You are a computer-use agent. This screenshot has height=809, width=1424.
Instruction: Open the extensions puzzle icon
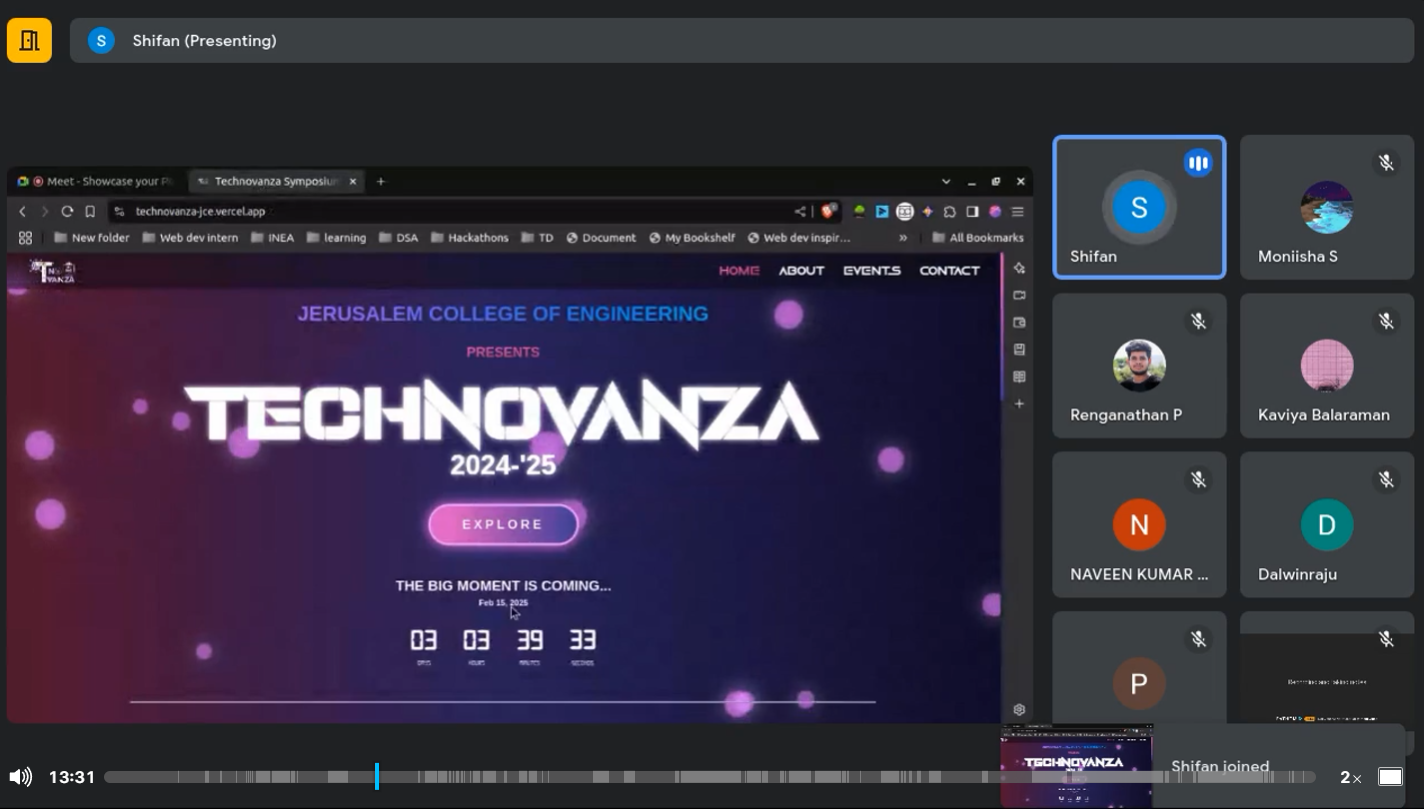pyautogui.click(x=950, y=211)
